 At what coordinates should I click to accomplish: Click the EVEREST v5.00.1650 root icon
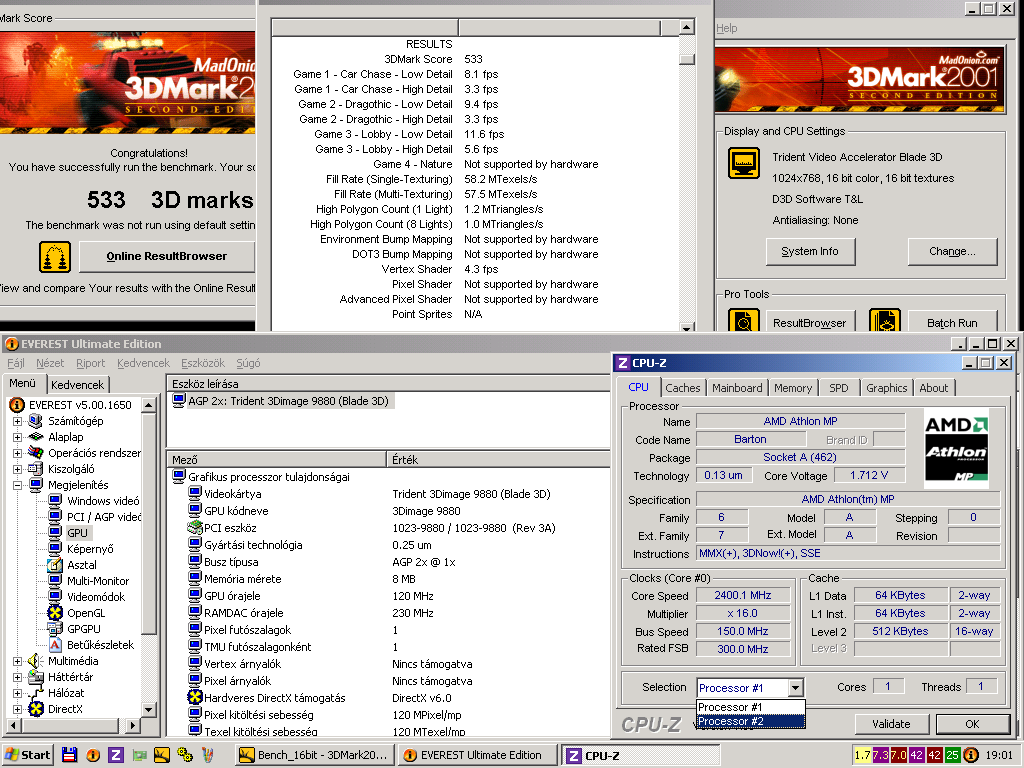pyautogui.click(x=18, y=405)
